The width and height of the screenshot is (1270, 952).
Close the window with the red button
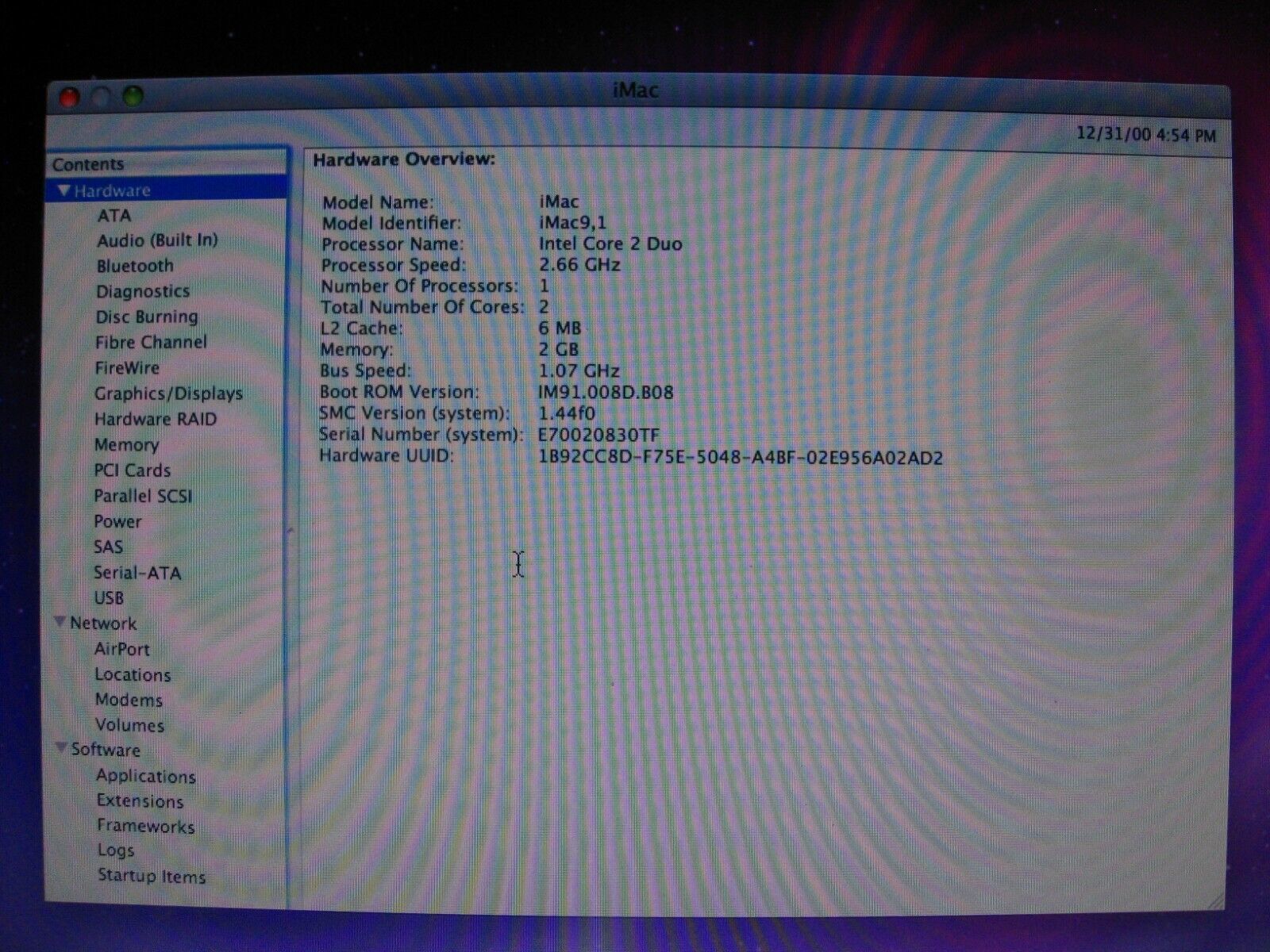(x=70, y=98)
